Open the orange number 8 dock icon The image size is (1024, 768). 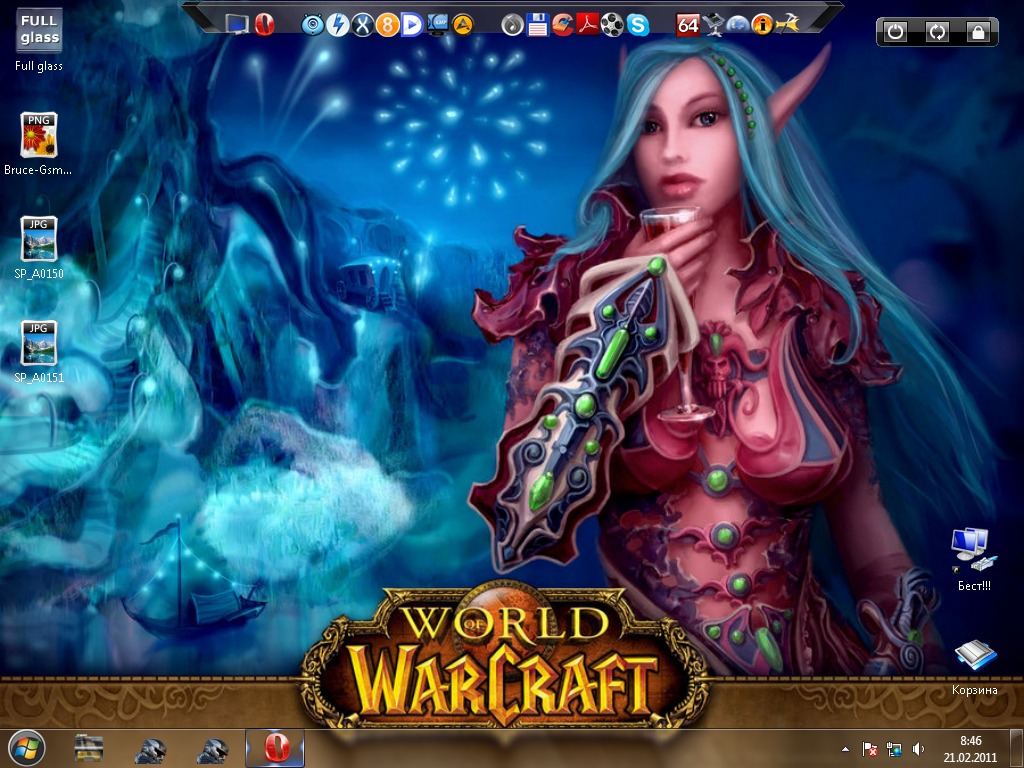(387, 25)
